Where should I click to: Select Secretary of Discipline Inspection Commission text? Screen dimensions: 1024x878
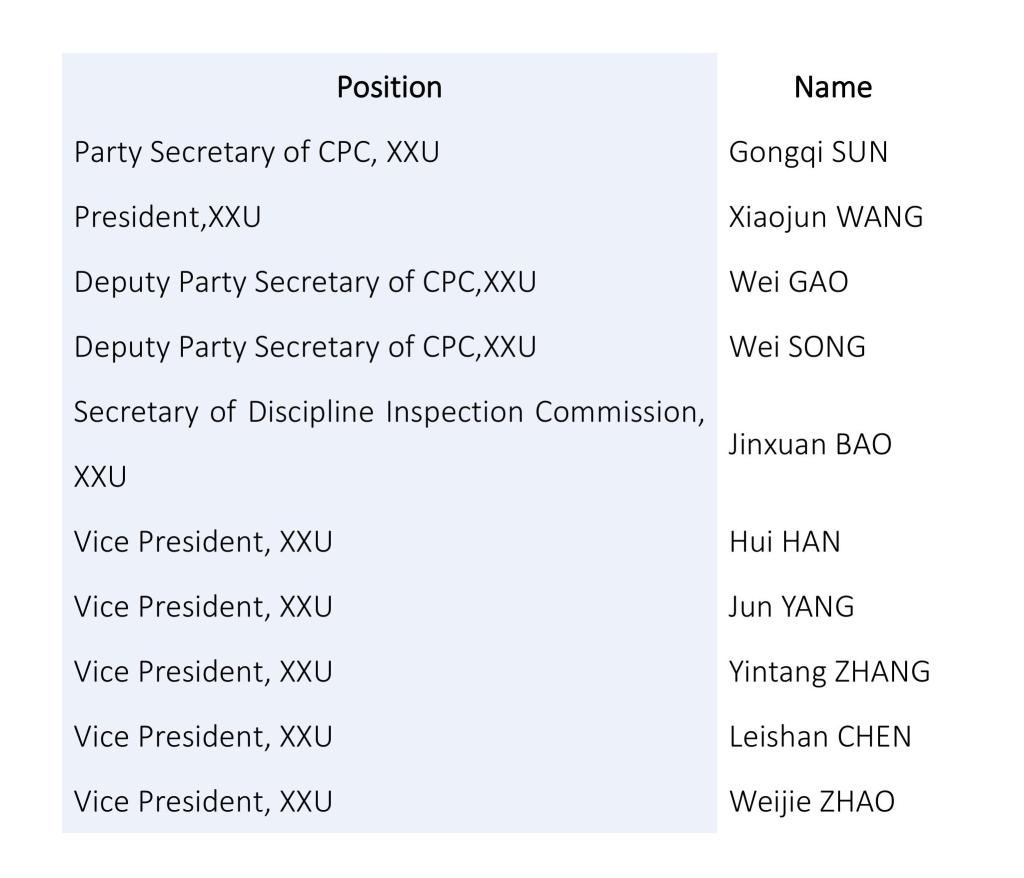[389, 444]
